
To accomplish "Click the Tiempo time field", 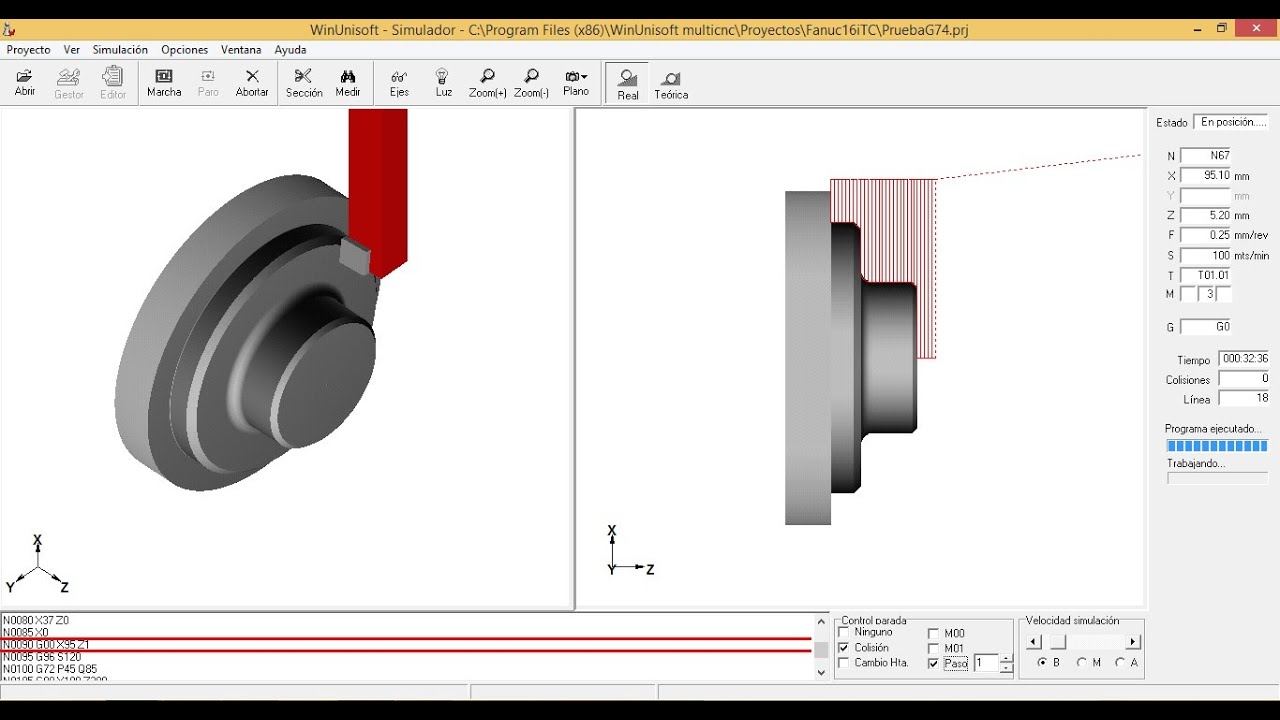I will pyautogui.click(x=1244, y=359).
